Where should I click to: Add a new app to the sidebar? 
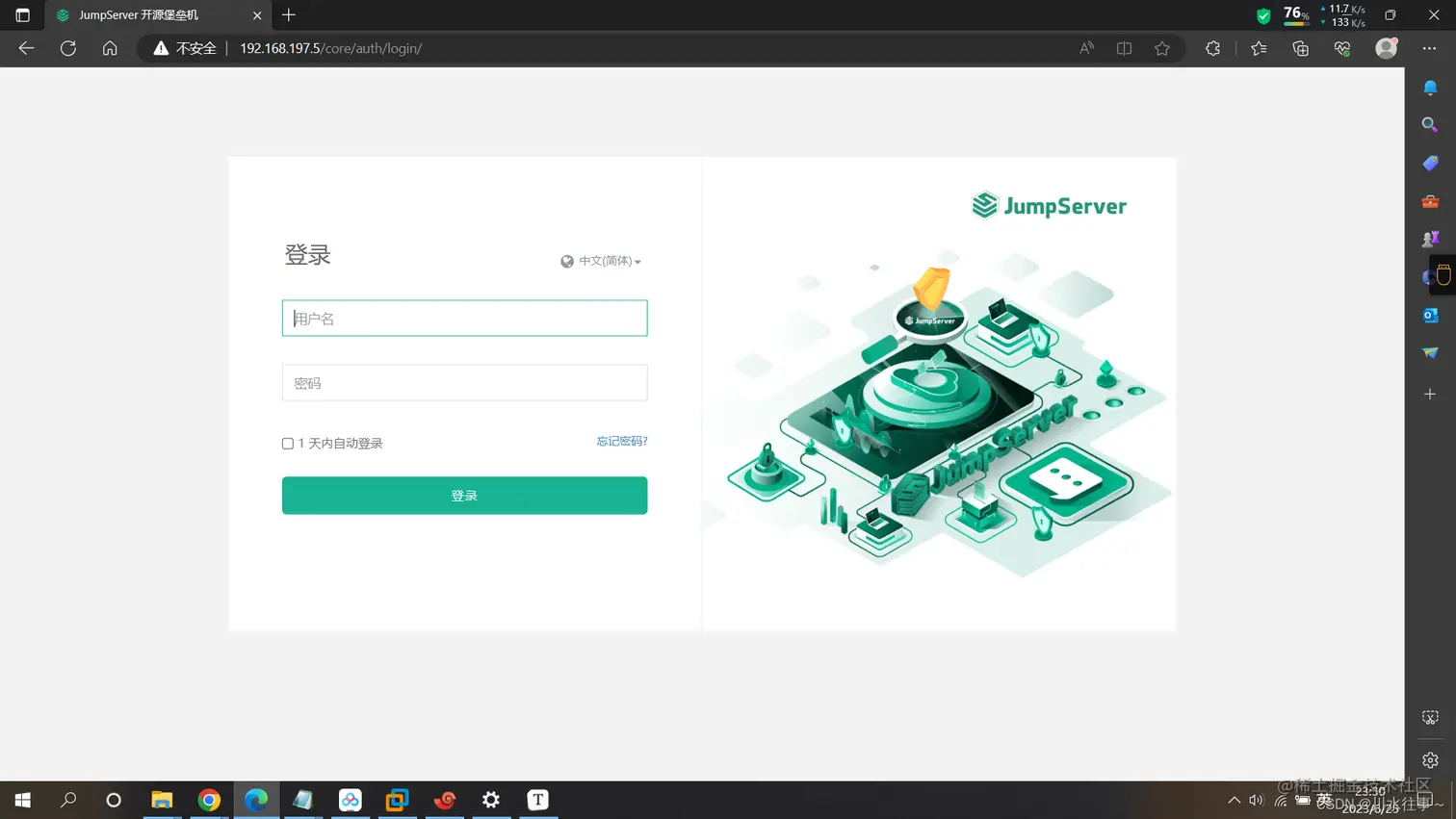(x=1430, y=394)
